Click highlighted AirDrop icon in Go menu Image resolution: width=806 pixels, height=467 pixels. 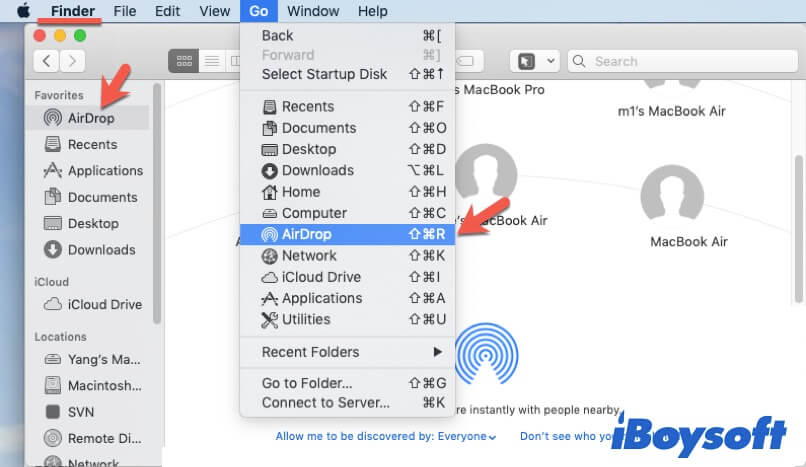(x=269, y=234)
